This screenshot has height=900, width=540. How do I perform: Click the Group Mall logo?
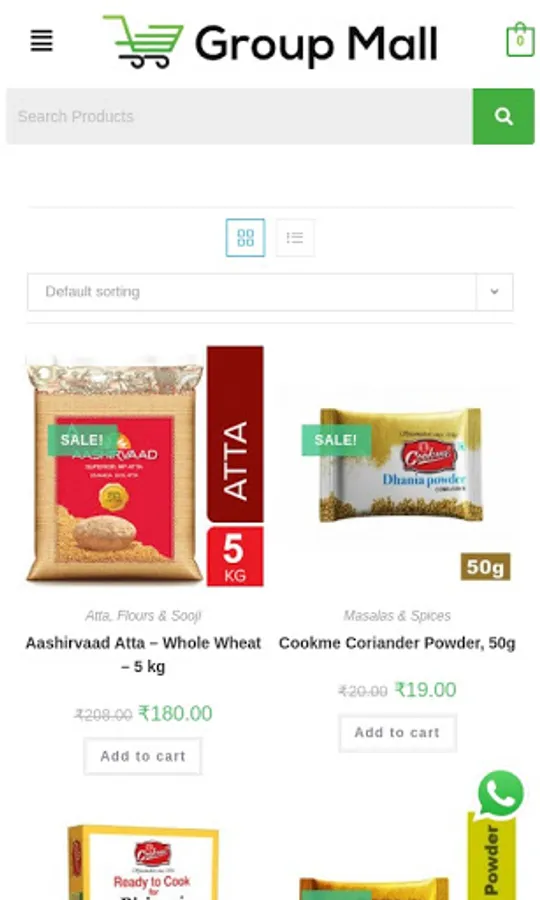[270, 42]
